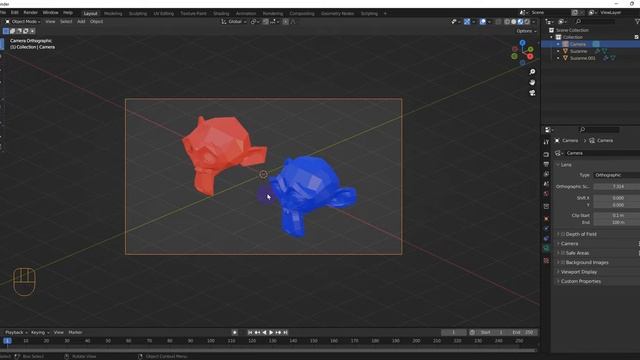Open the Render properties tab icon

[547, 155]
